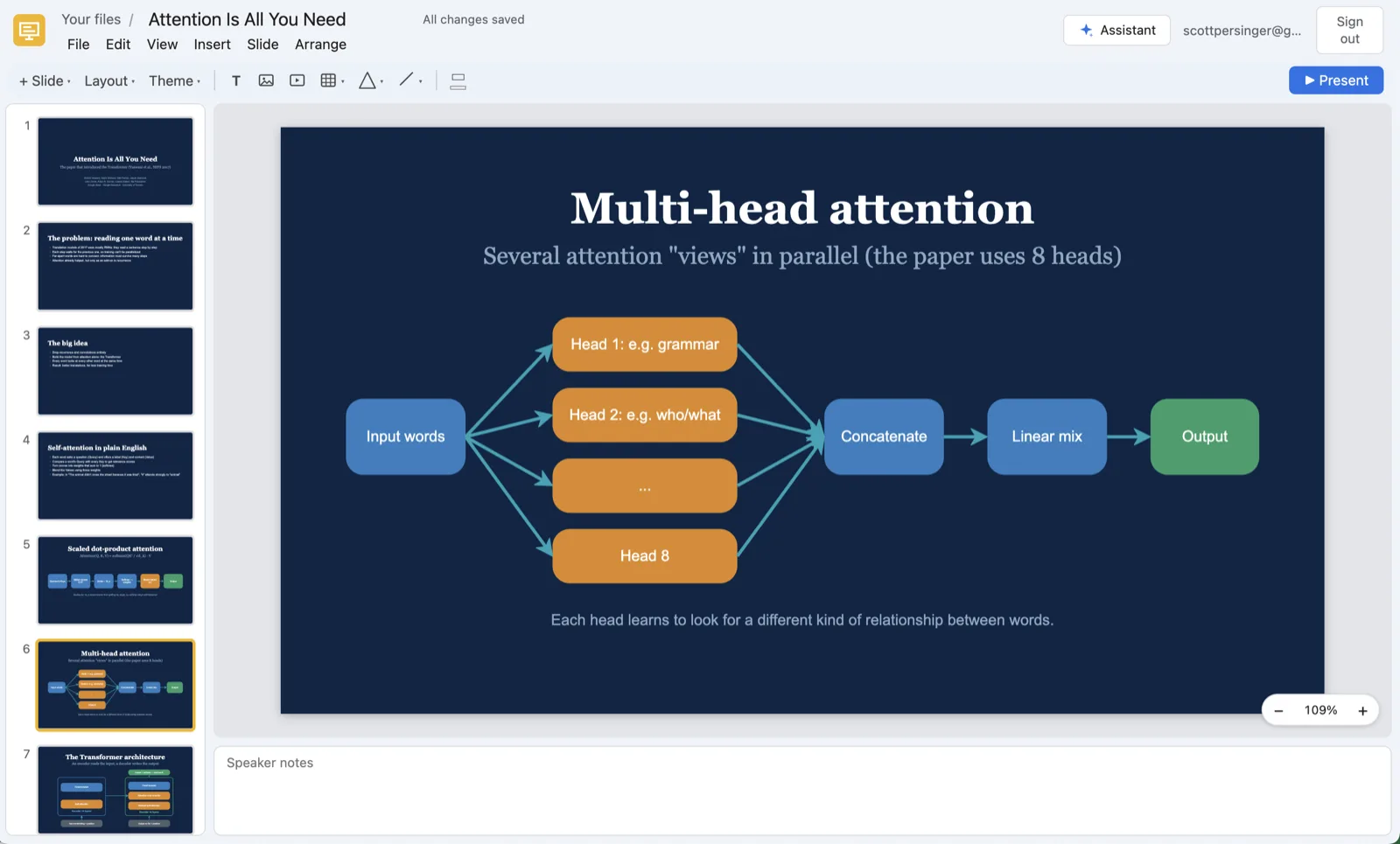Image resolution: width=1400 pixels, height=844 pixels.
Task: Click into the Speaker notes field
Action: click(802, 791)
